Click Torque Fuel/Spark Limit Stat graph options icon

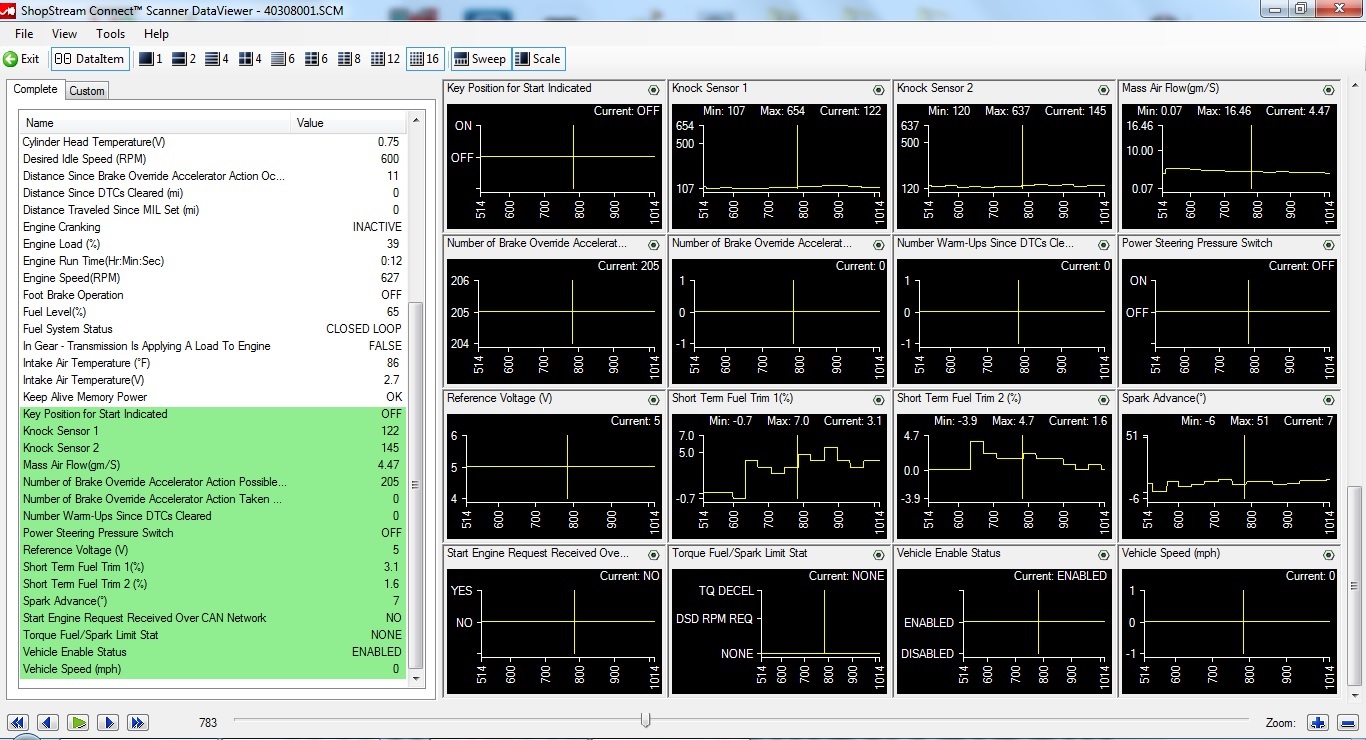(879, 555)
